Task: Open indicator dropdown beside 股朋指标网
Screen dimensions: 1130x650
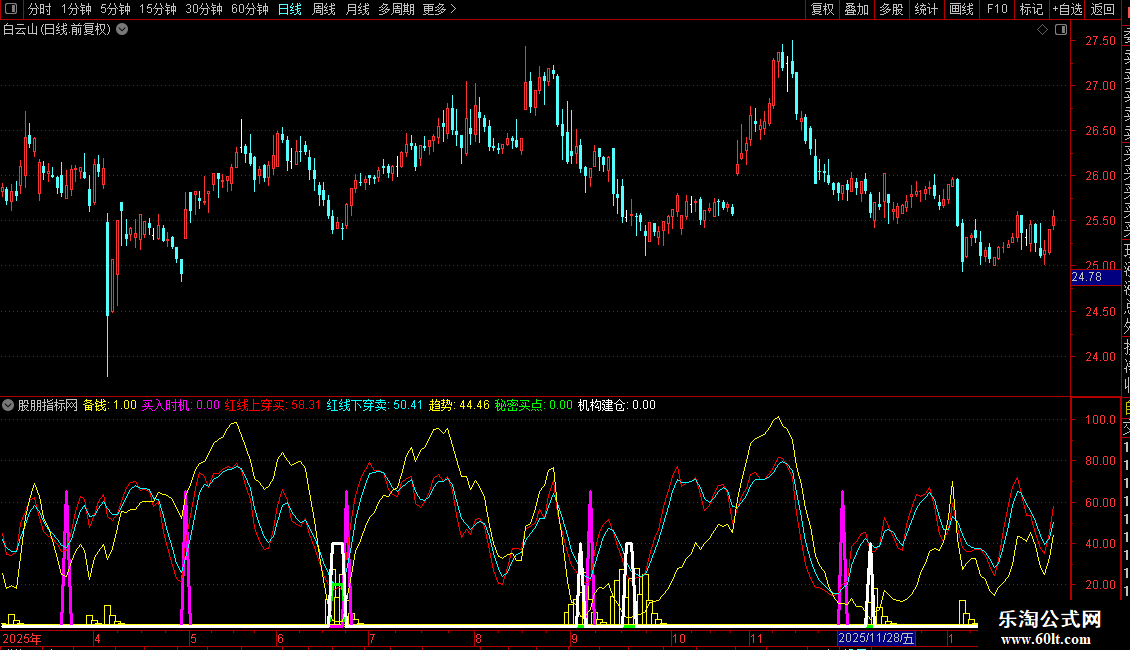Action: [x=8, y=405]
